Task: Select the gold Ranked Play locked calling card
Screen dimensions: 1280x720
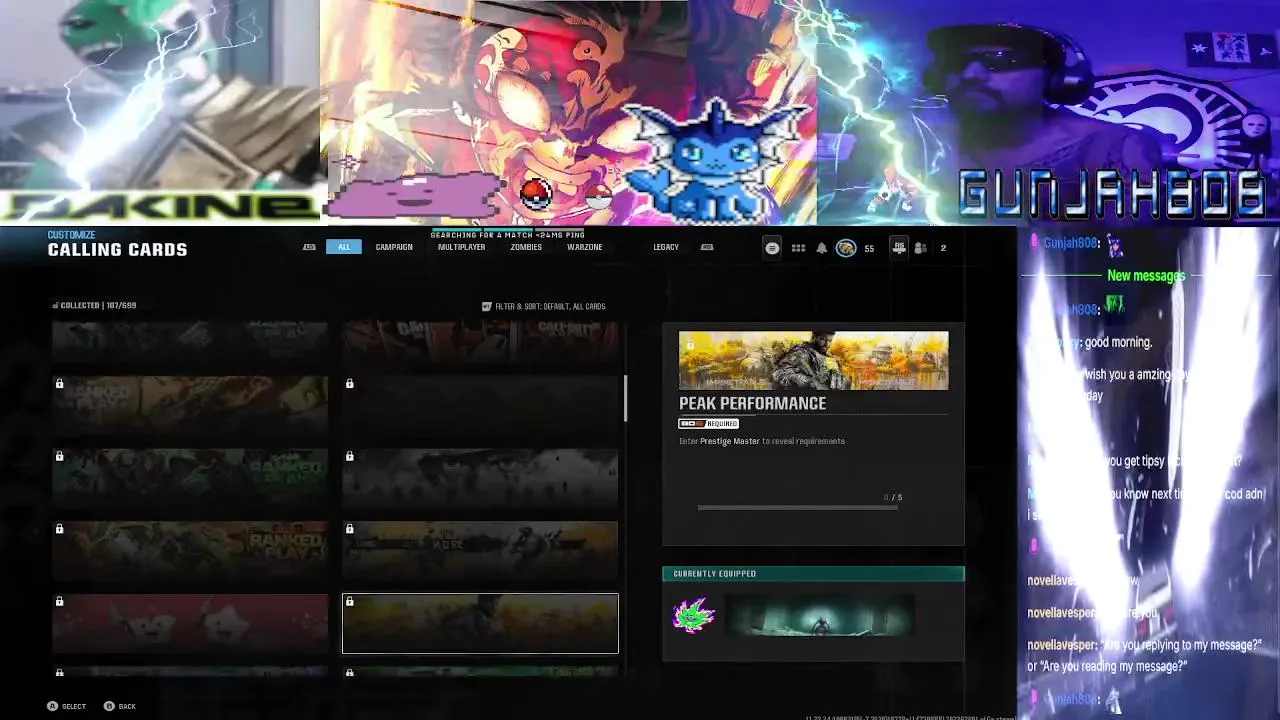Action: [190, 405]
